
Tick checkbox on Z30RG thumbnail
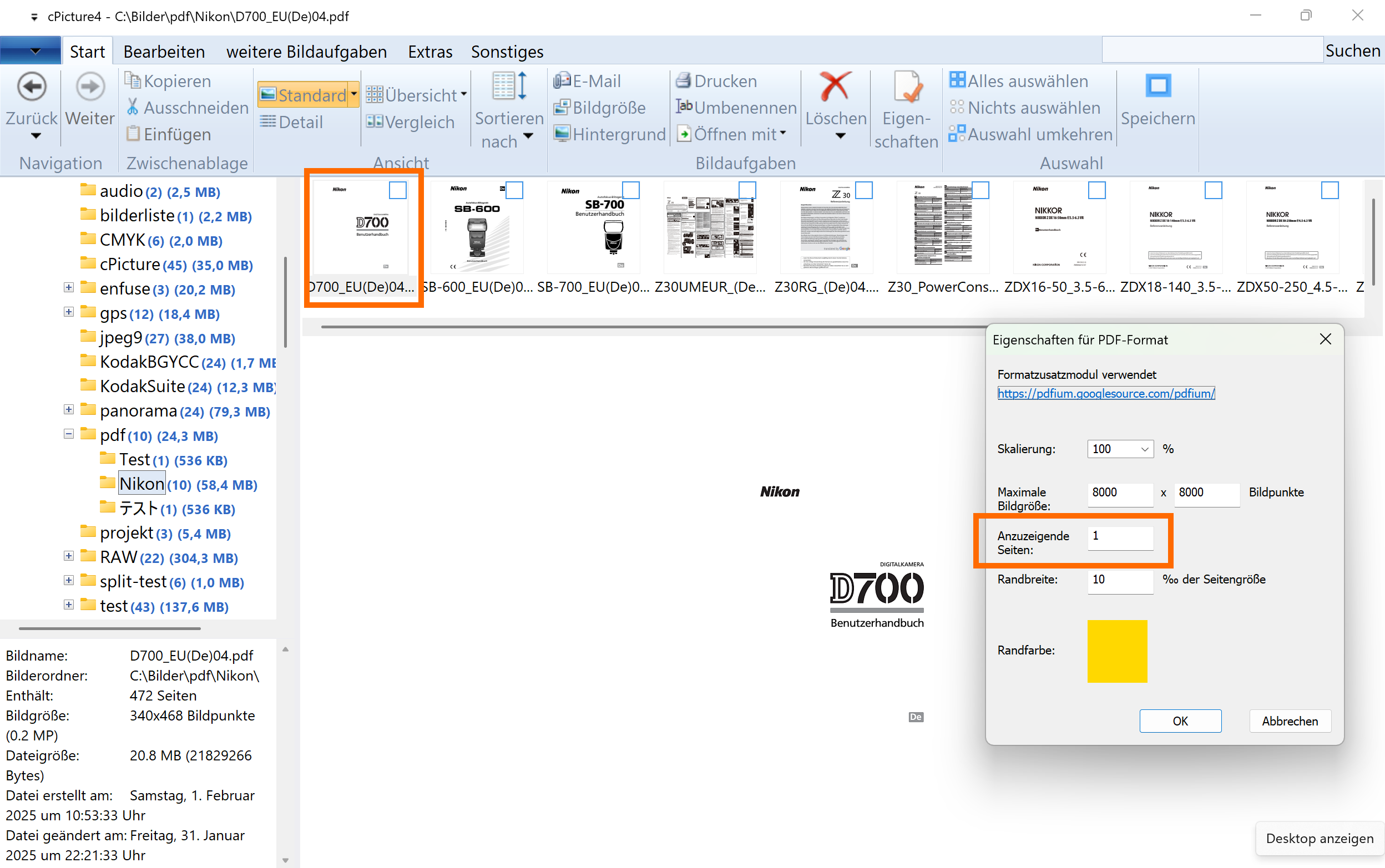(863, 190)
